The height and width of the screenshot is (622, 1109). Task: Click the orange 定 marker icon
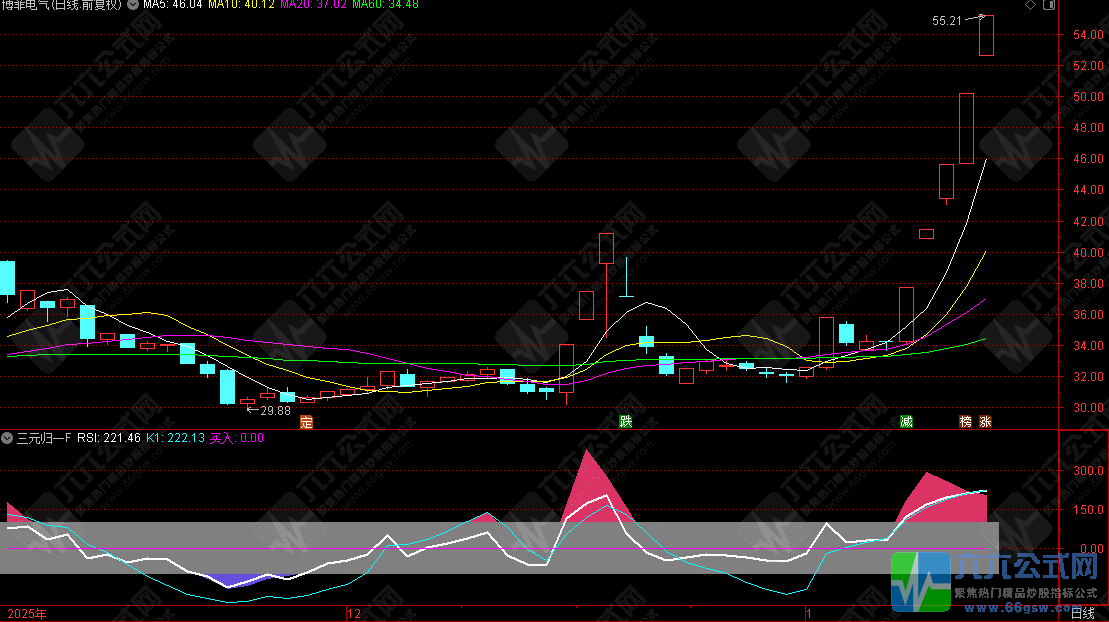click(x=307, y=422)
